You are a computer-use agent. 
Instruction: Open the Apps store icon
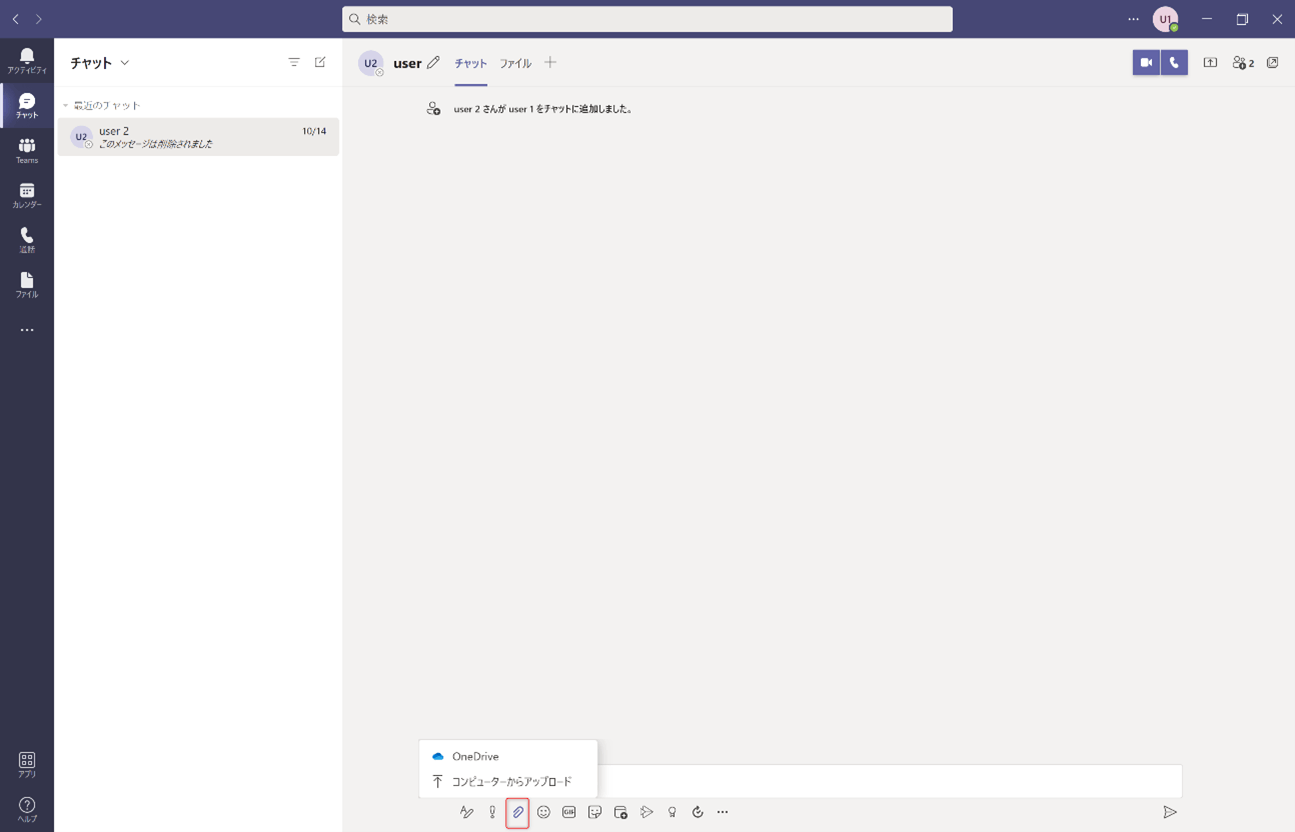pyautogui.click(x=27, y=765)
